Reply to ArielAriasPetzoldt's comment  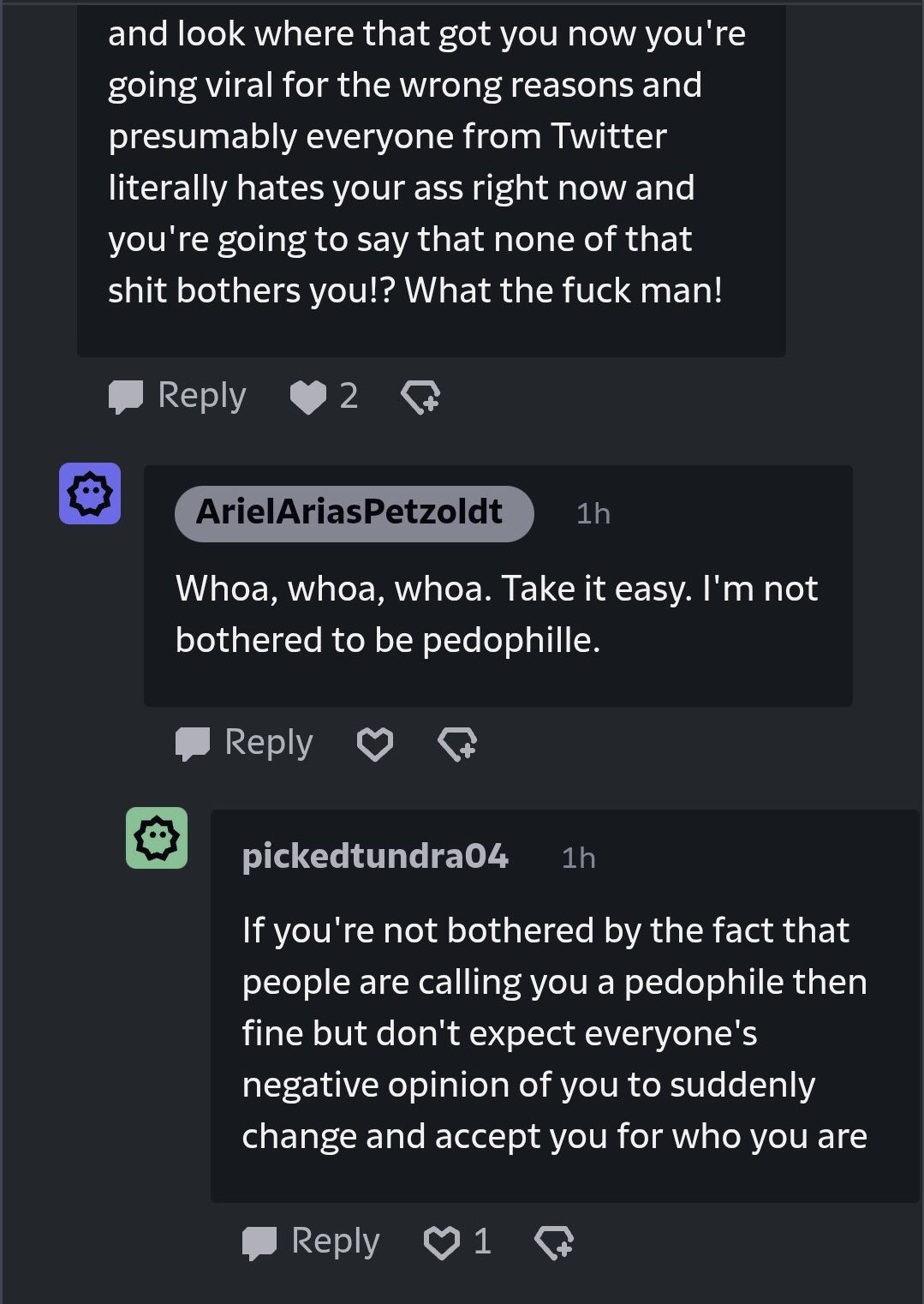[244, 743]
